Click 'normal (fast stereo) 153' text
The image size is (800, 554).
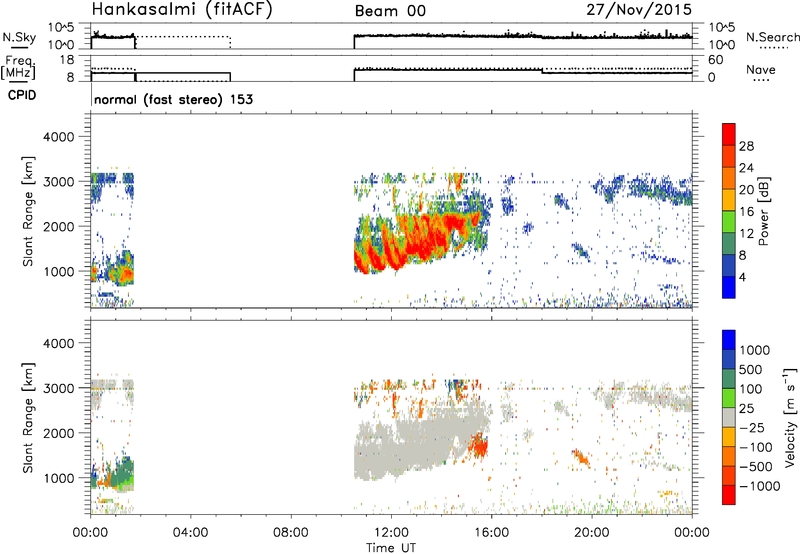click(173, 99)
